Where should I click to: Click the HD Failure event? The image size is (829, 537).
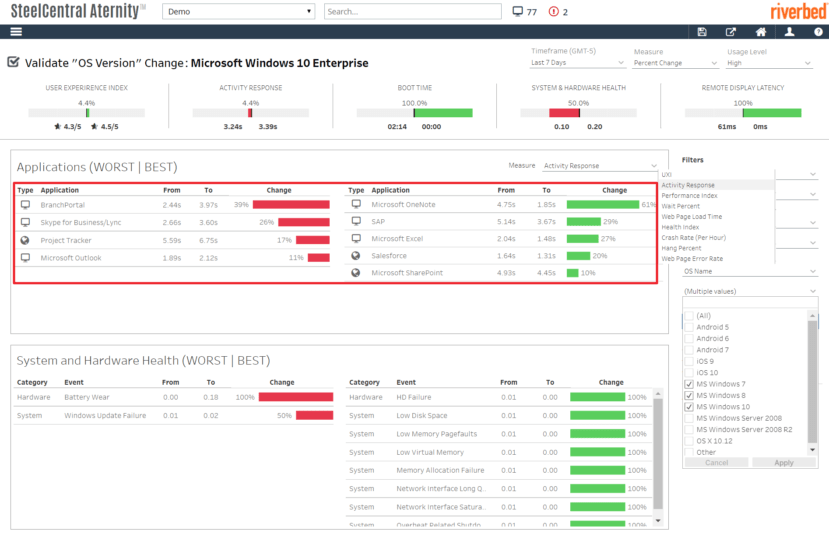click(x=413, y=397)
